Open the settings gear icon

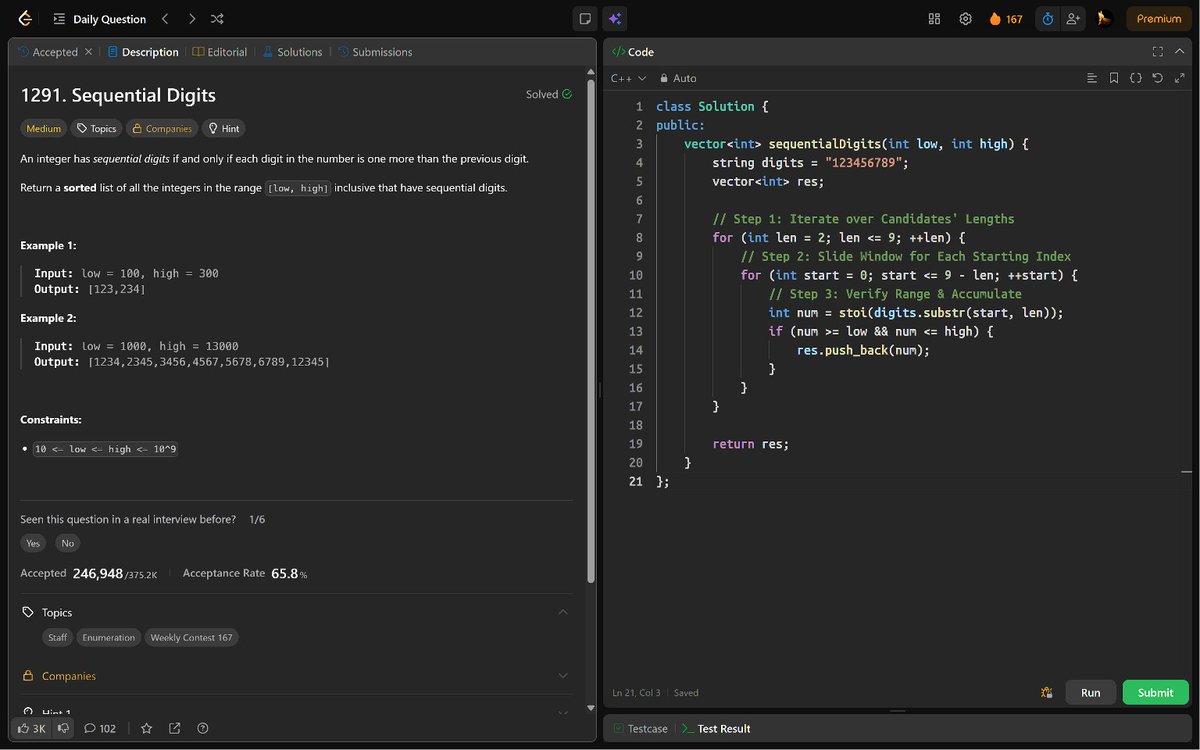965,19
